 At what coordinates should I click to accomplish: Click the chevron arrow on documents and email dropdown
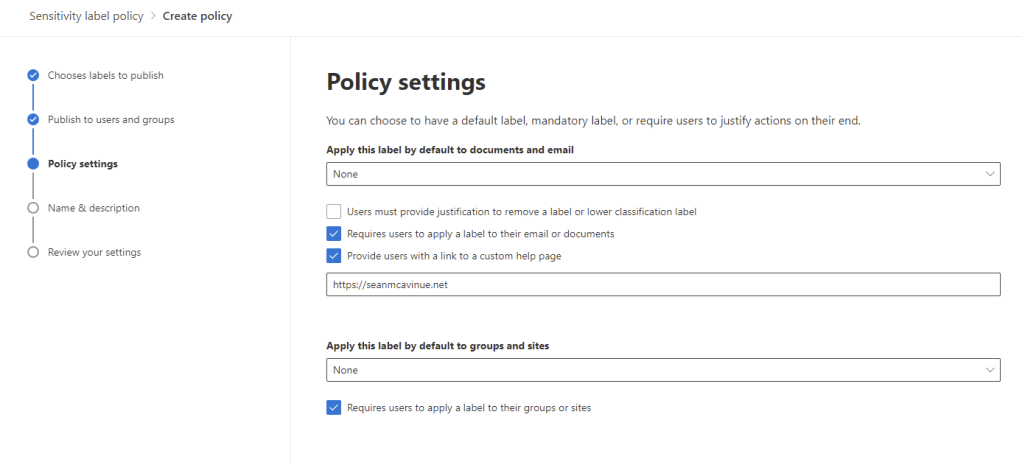[x=989, y=174]
